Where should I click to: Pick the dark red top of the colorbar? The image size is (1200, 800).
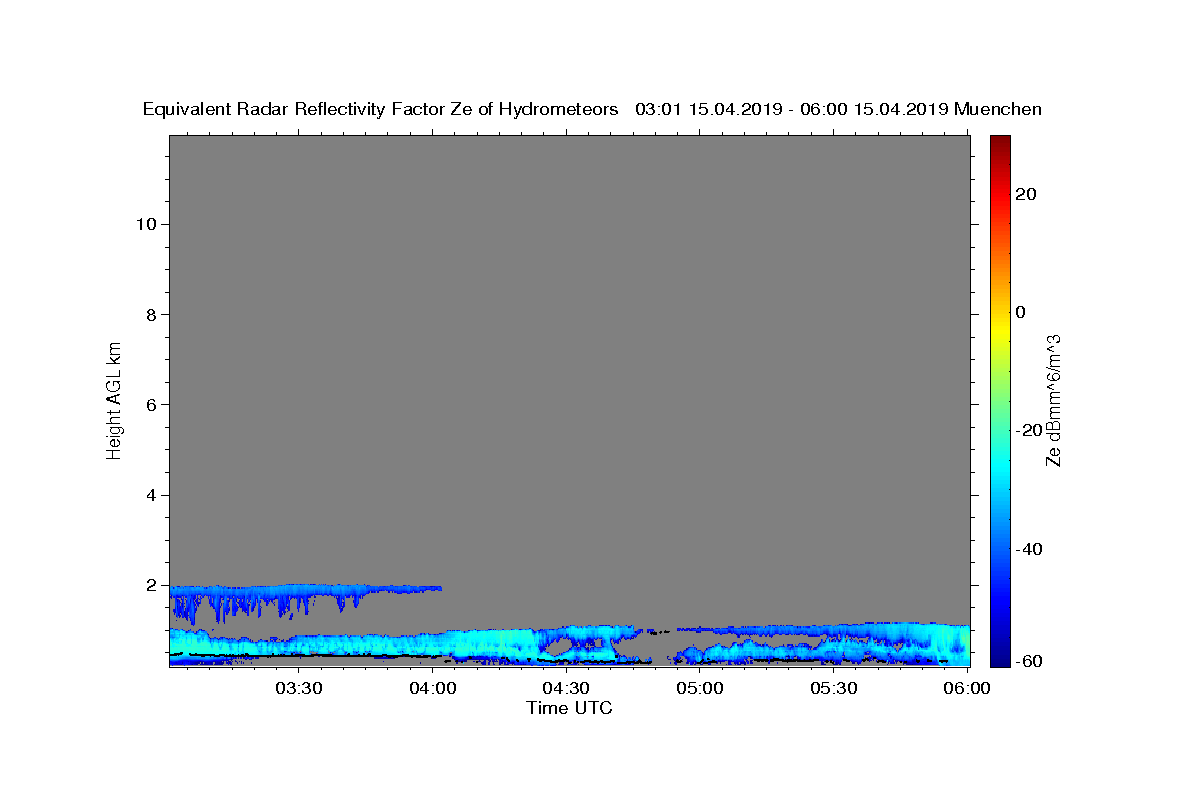click(x=1000, y=142)
